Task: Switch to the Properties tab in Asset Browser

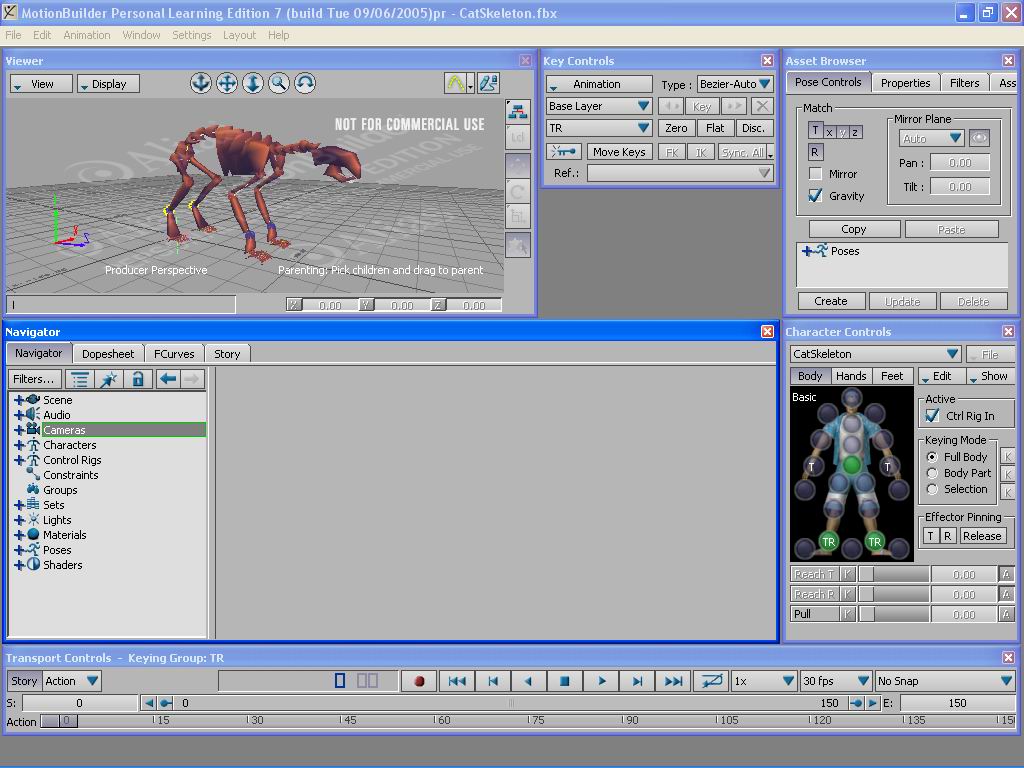Action: pos(905,83)
